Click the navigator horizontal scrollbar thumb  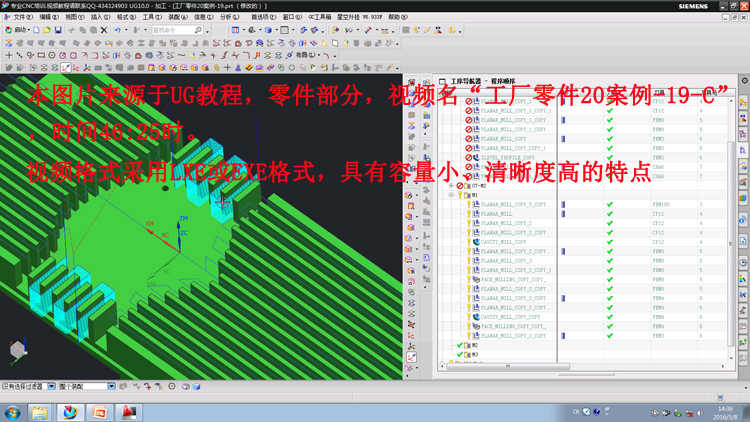click(507, 366)
